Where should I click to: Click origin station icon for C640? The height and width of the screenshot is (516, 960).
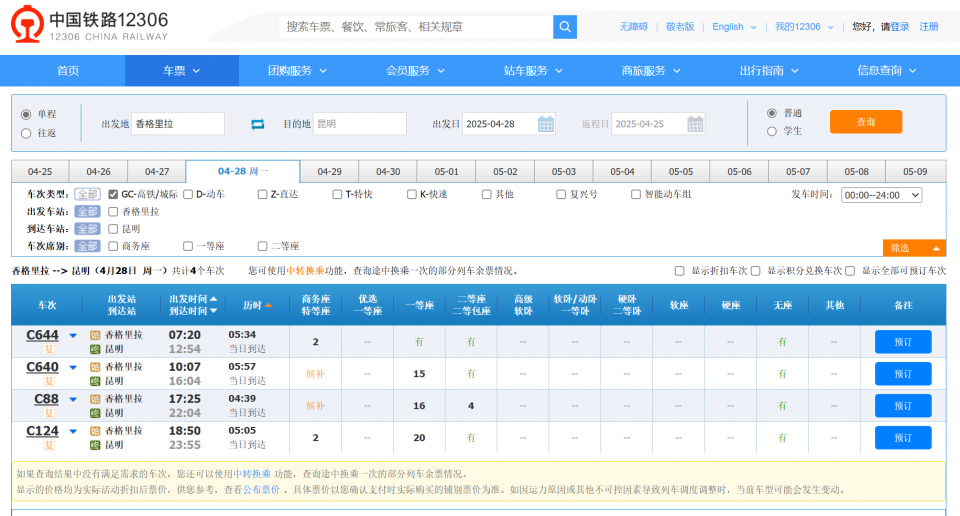[95, 367]
